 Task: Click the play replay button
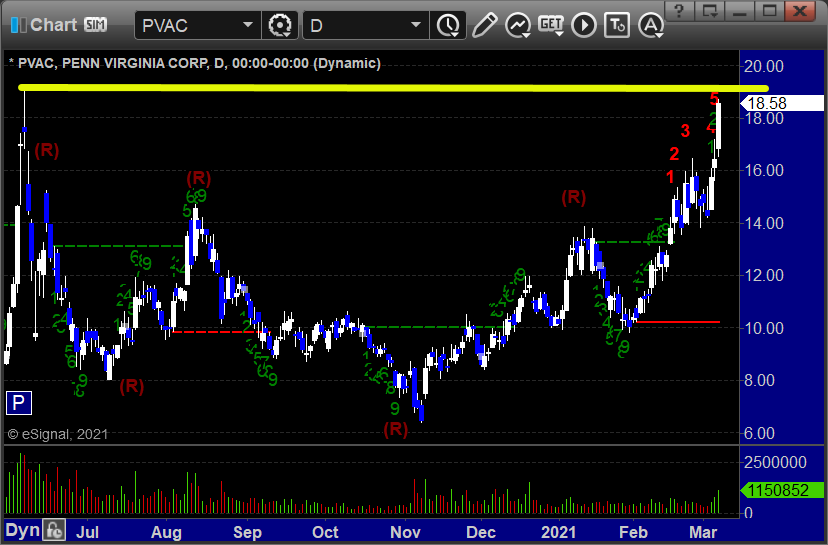pos(584,25)
